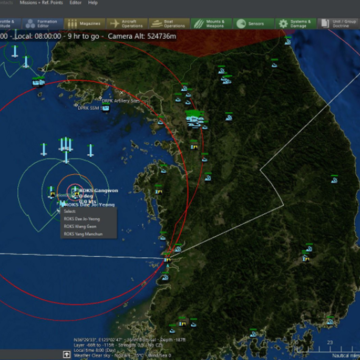Click the unit icon at the top-right coast
Viewport: 360px width, 360px height.
(x=288, y=42)
